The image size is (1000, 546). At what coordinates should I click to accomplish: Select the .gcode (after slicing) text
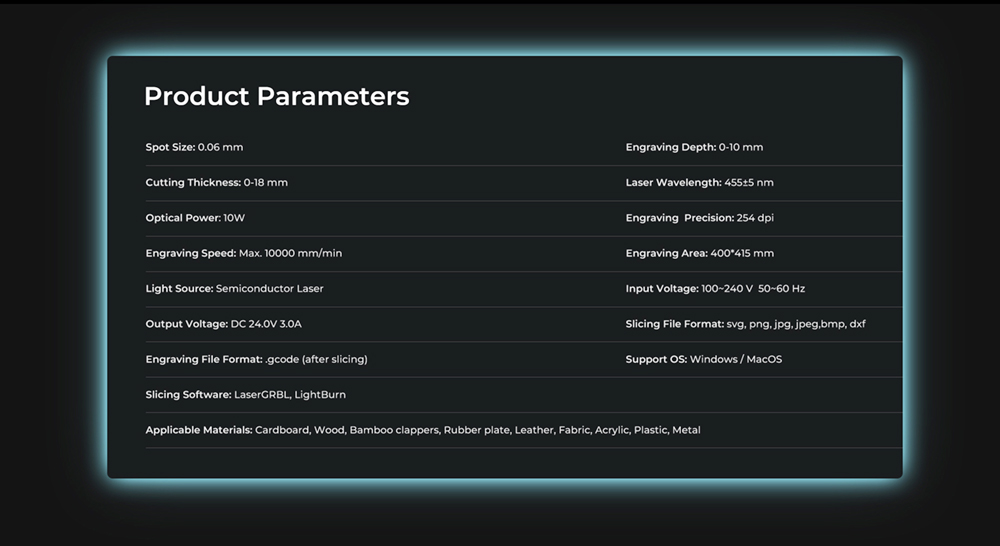(x=323, y=359)
